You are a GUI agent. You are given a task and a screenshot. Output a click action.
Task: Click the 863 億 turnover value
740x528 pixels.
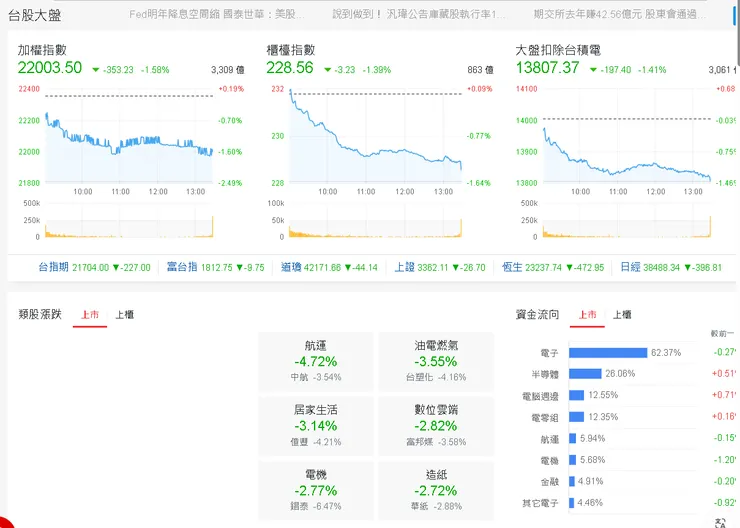coord(480,70)
